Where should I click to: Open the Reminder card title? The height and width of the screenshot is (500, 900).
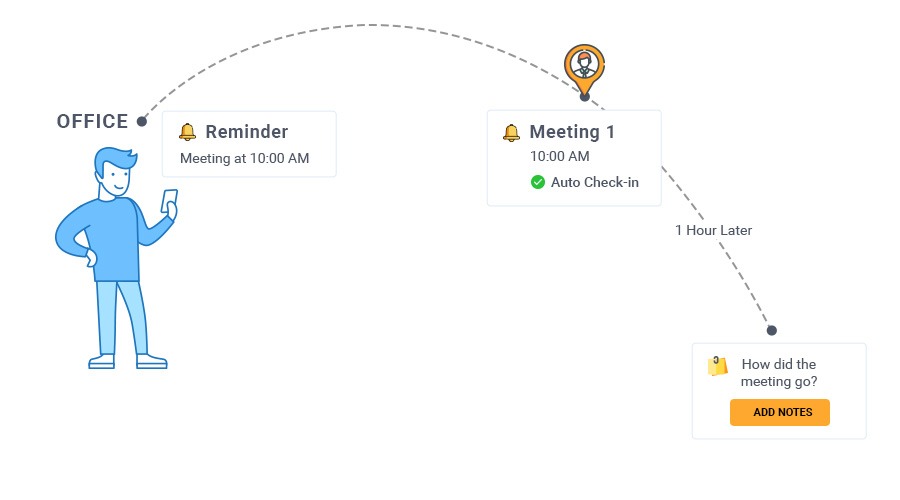click(247, 131)
